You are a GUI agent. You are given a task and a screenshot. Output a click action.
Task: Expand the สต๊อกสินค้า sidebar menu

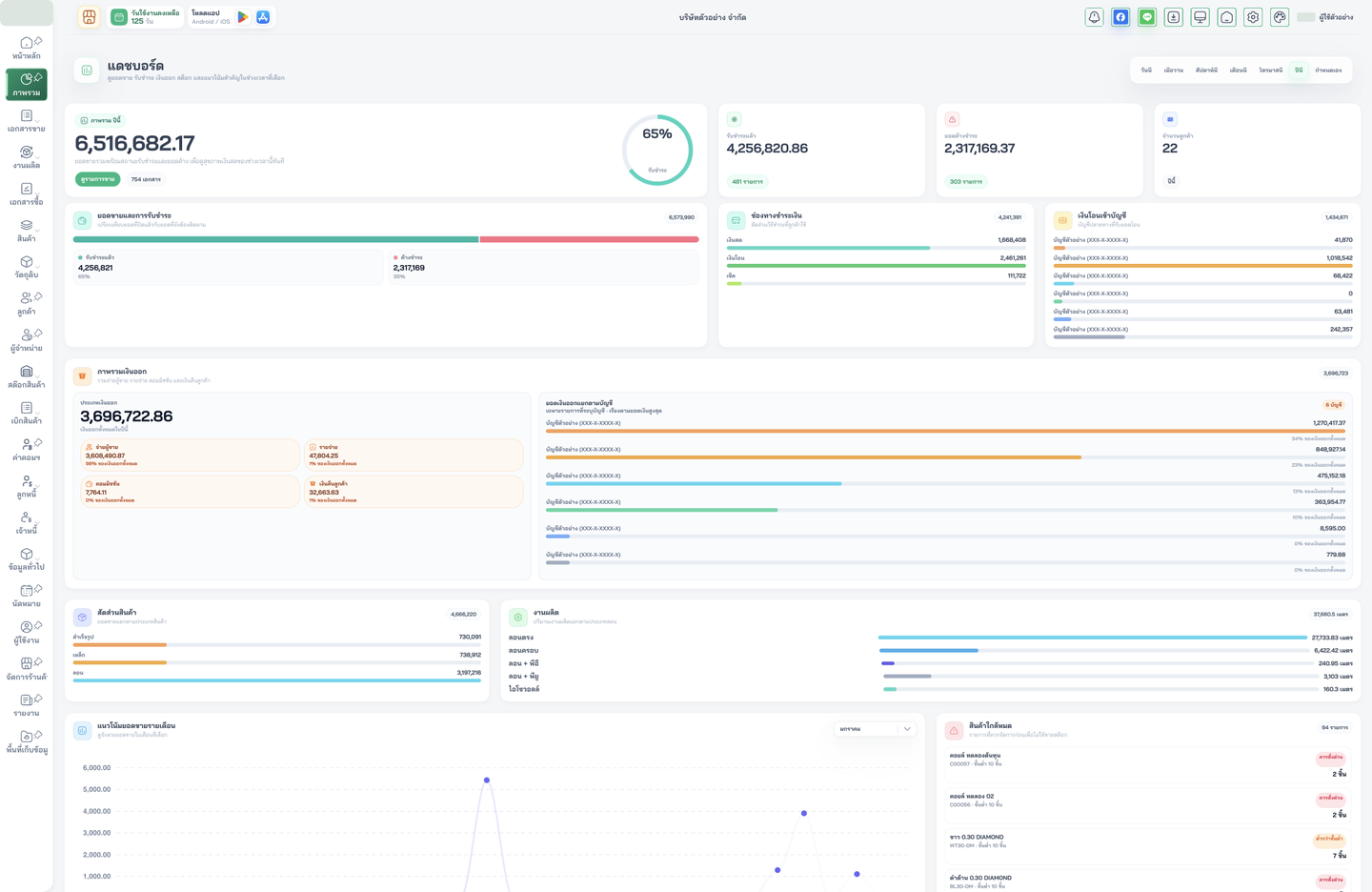pos(27,376)
